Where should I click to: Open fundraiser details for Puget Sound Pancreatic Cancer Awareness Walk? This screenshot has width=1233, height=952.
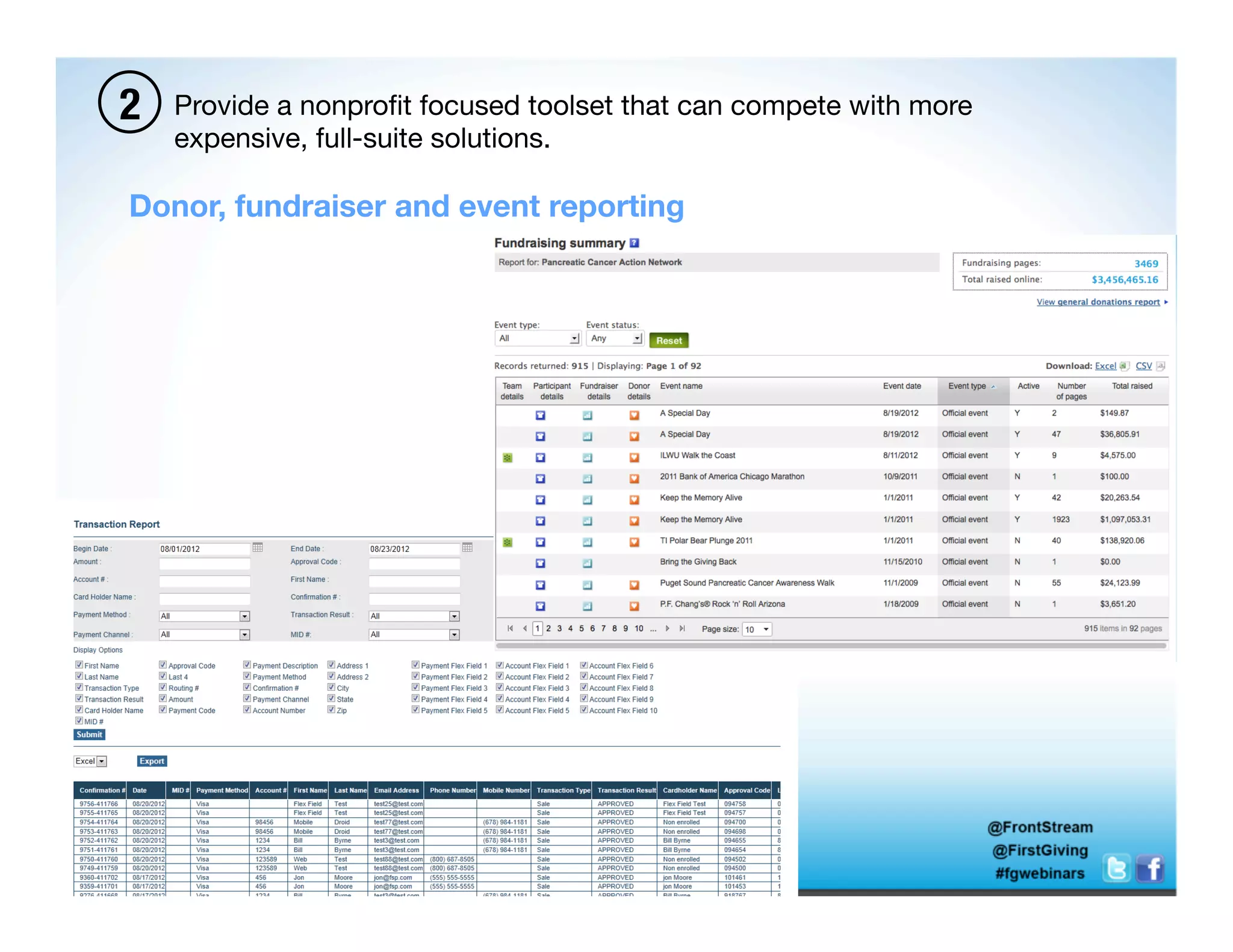point(588,585)
